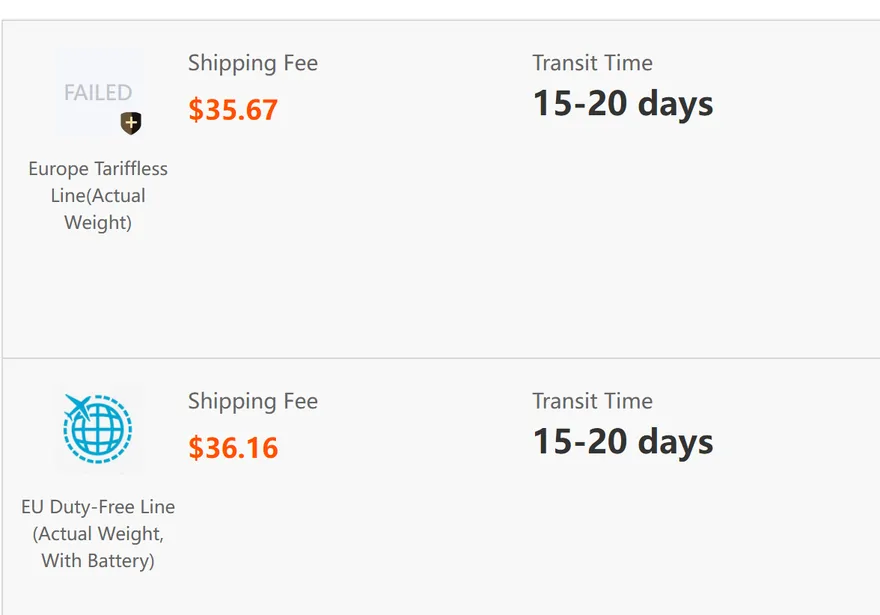
Task: Click Shipping Fee heading in Europe Tariffless row
Action: [253, 63]
